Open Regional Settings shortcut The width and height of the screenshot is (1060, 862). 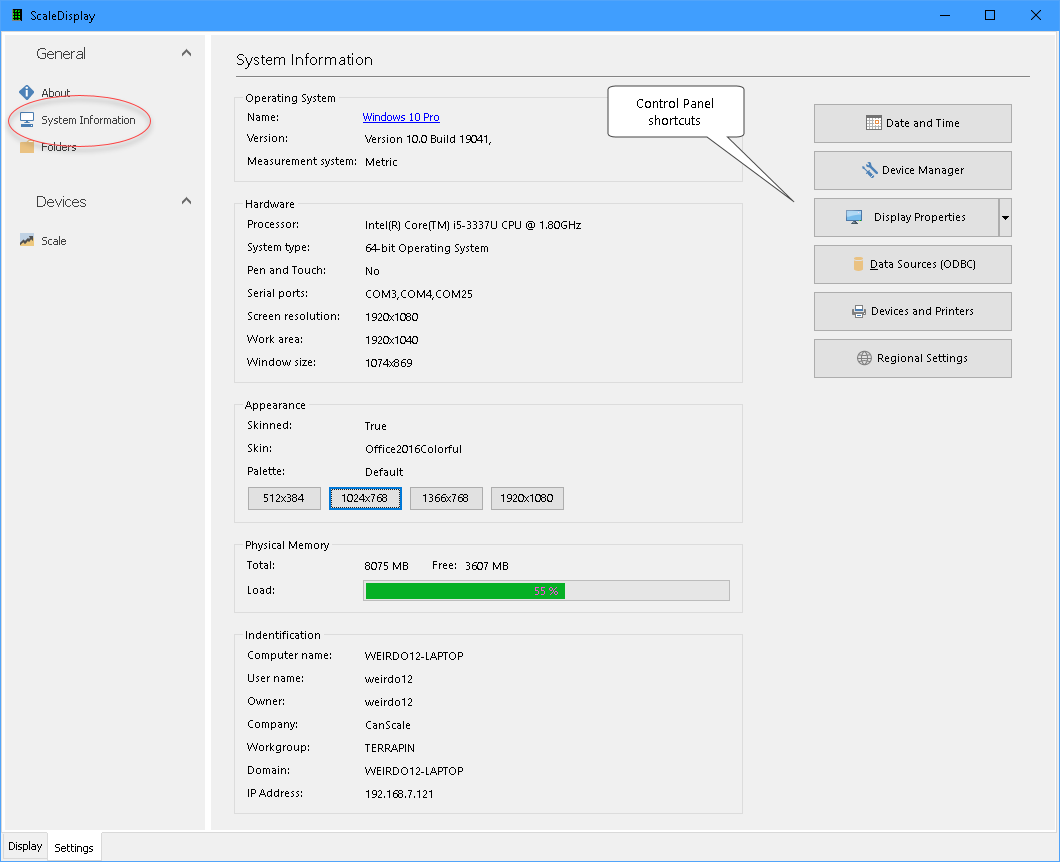pyautogui.click(x=912, y=358)
